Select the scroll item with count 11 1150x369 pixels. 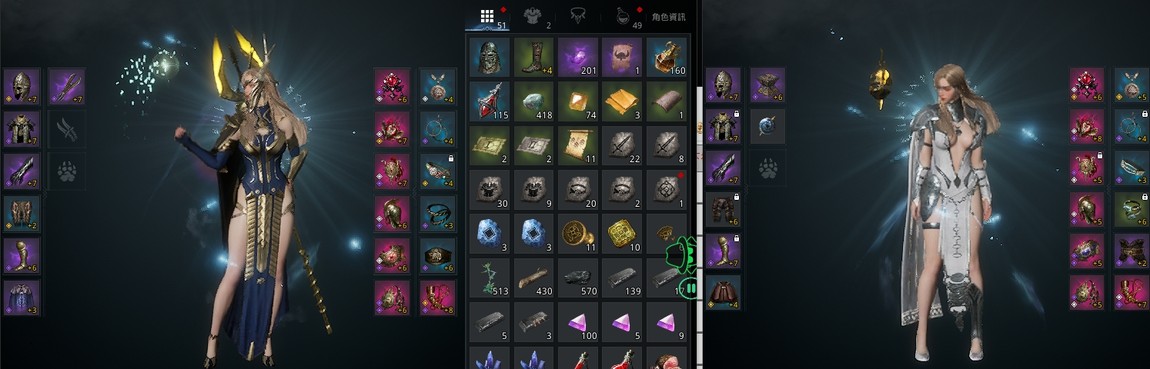(x=577, y=145)
